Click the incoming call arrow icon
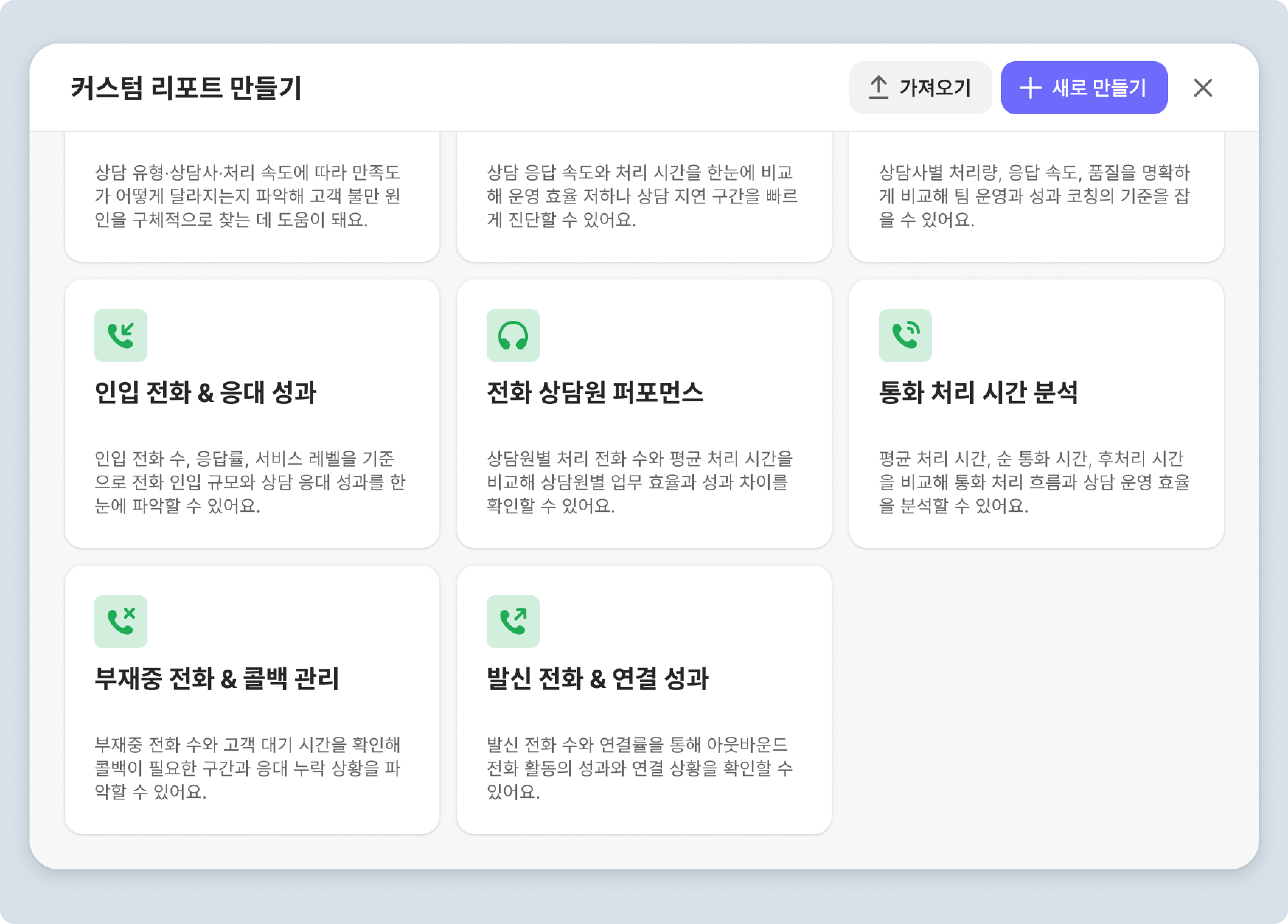1288x924 pixels. click(121, 335)
